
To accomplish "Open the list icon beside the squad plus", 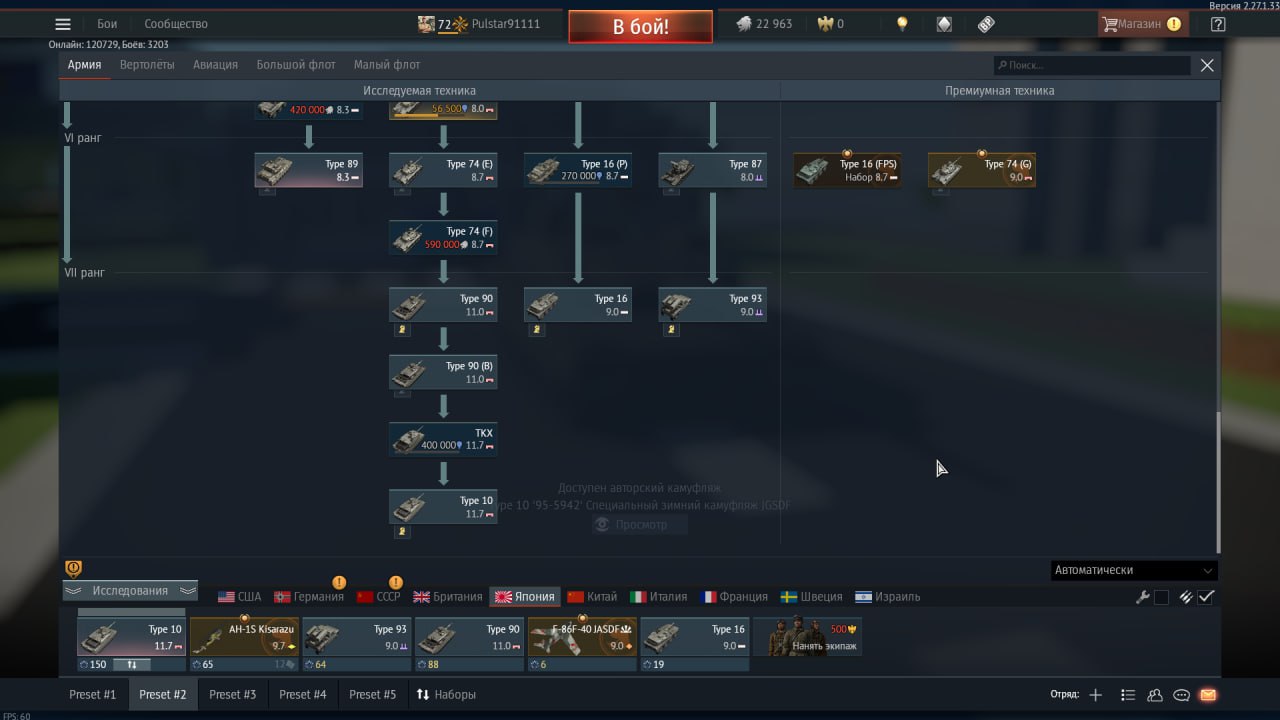I will tap(1128, 695).
